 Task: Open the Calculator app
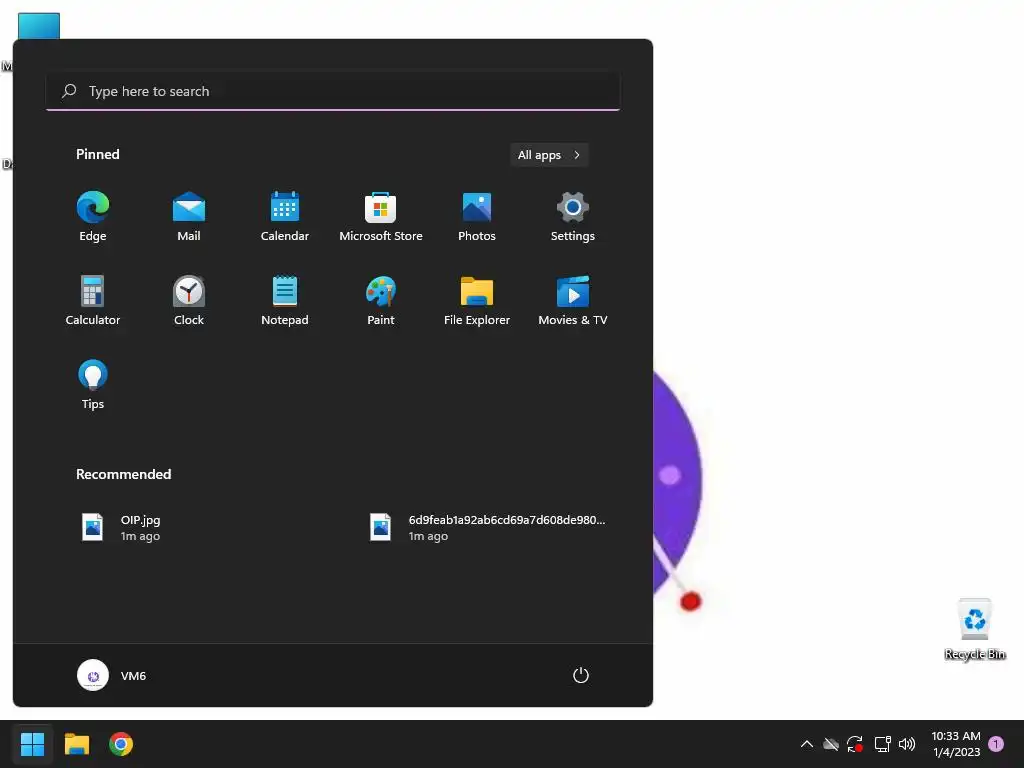(x=93, y=300)
